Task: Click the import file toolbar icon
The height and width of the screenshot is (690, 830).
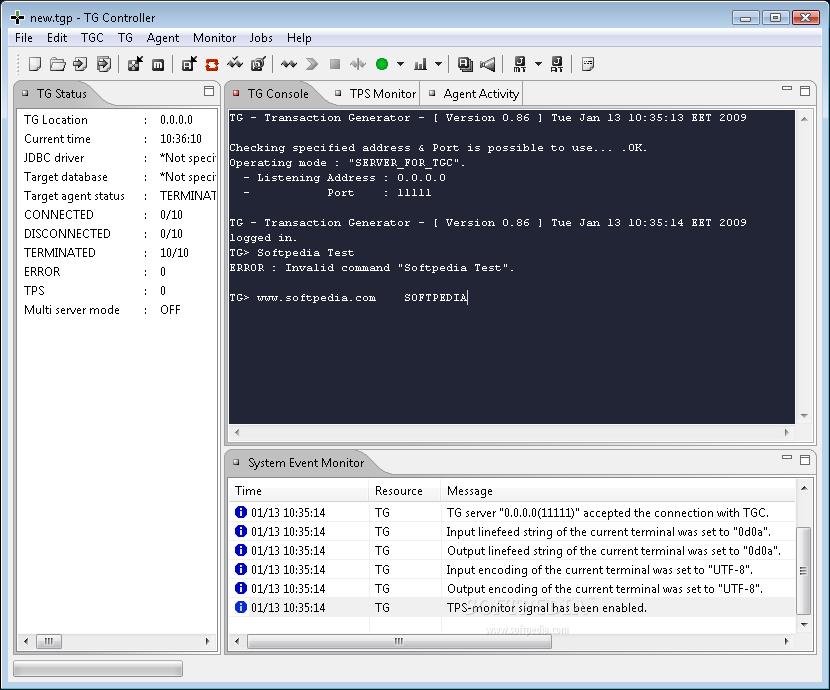Action: (x=80, y=65)
